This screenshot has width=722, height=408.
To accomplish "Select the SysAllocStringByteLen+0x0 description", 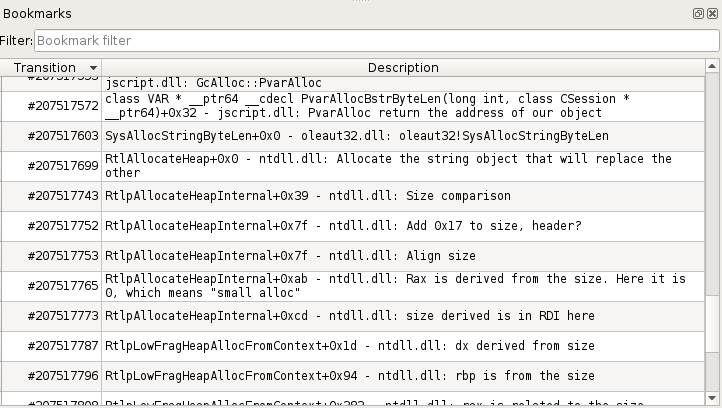I will [403, 136].
